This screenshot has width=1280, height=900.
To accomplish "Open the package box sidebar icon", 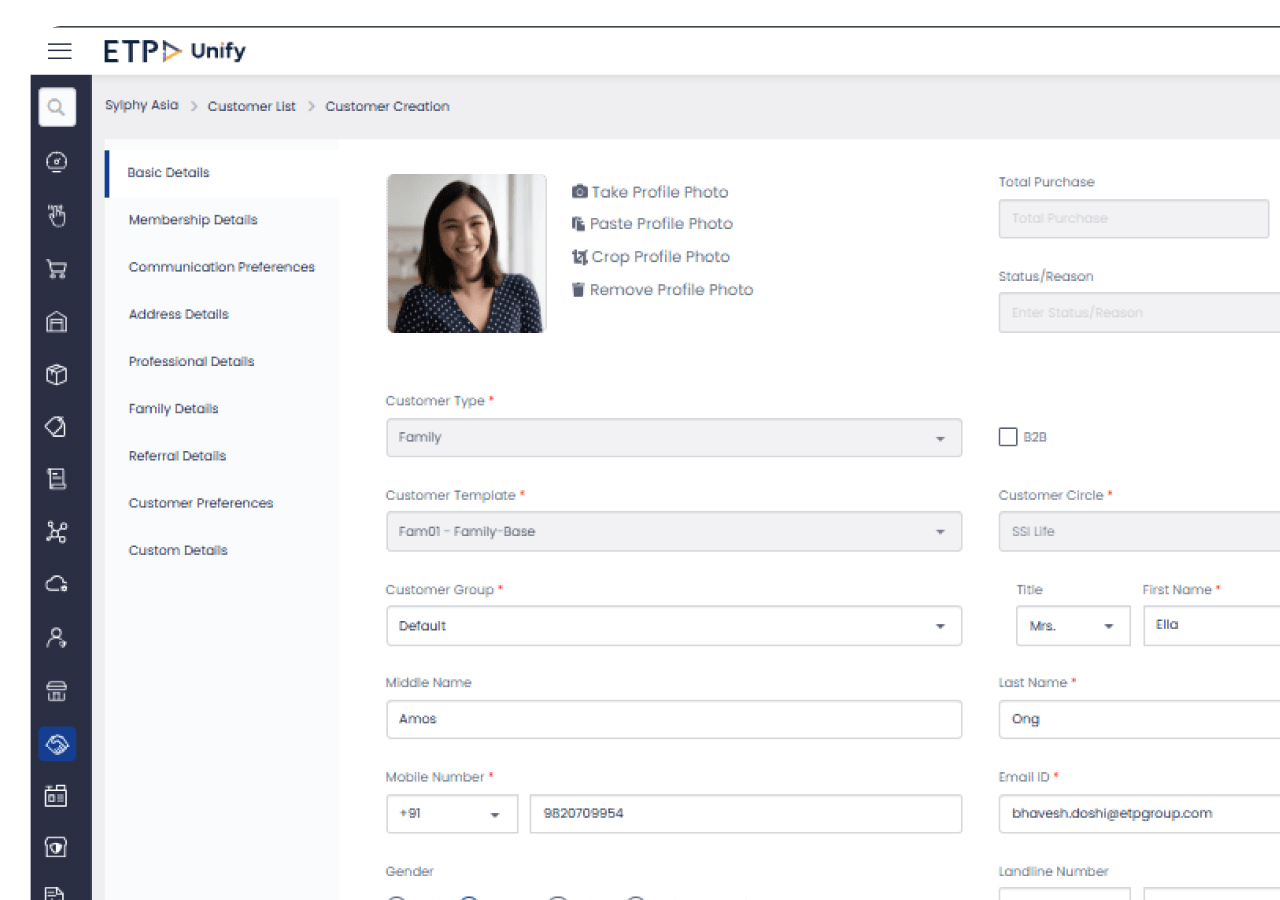I will point(57,374).
